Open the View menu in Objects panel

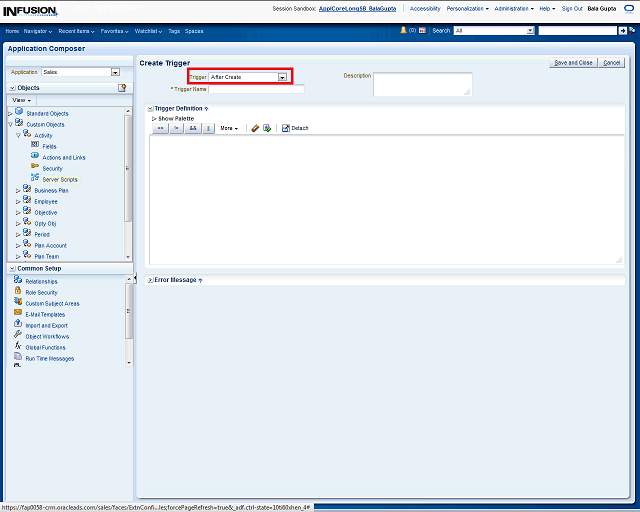click(21, 100)
